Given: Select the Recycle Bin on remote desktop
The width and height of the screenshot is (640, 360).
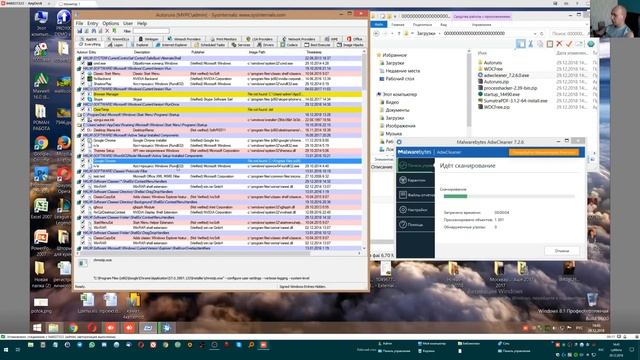Looking at the screenshot, I should pyautogui.click(x=592, y=299).
